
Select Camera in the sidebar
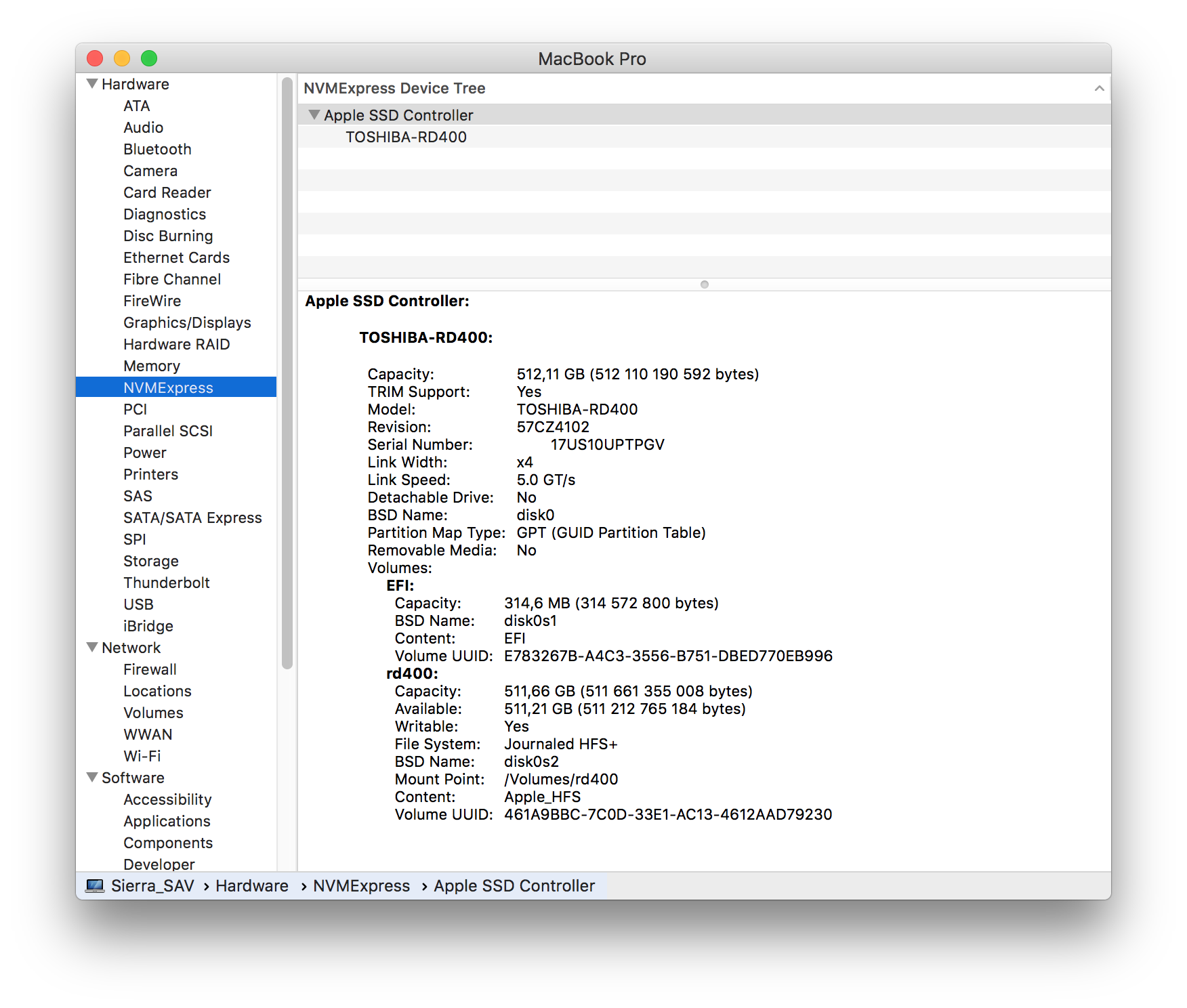point(150,171)
